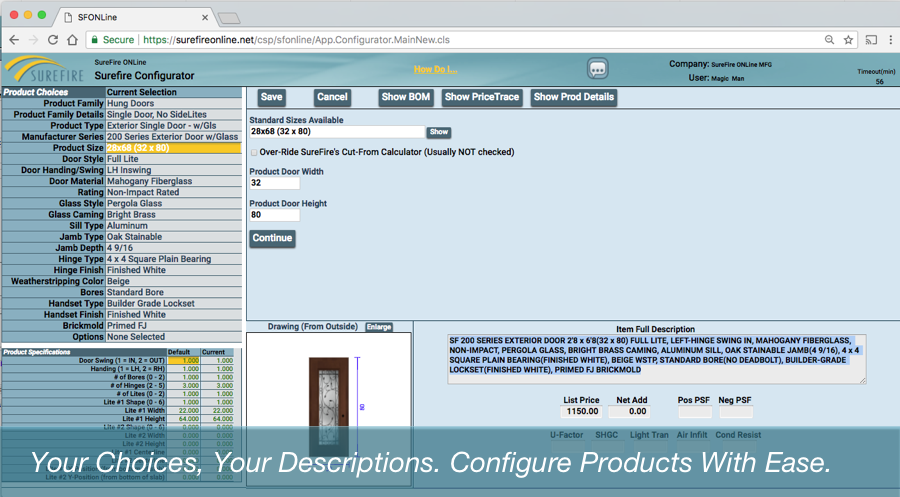Reload the page with refresh icon
Screen dimensions: 900x497
pos(53,40)
